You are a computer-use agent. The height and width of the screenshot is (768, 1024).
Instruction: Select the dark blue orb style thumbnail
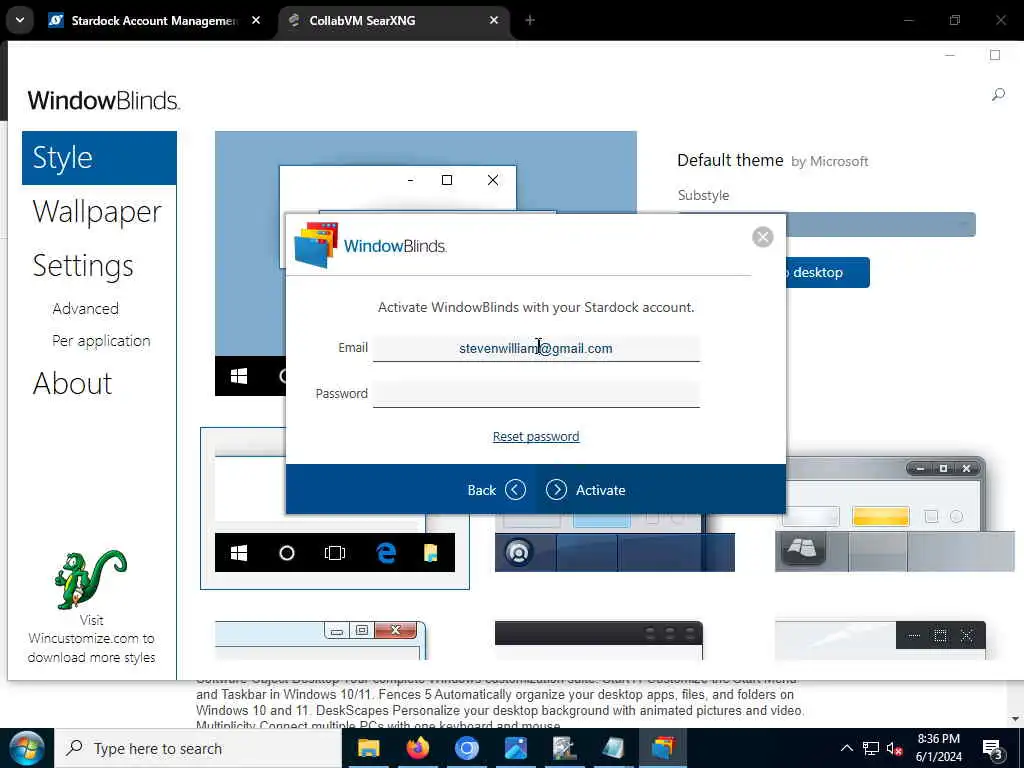pyautogui.click(x=615, y=543)
